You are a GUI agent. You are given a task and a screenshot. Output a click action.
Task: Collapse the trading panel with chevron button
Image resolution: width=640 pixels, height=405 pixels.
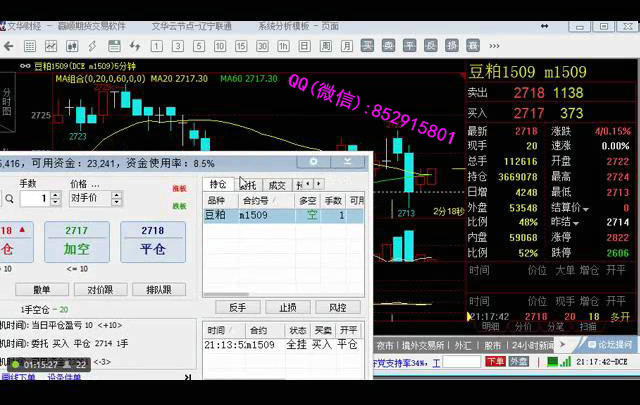click(347, 160)
